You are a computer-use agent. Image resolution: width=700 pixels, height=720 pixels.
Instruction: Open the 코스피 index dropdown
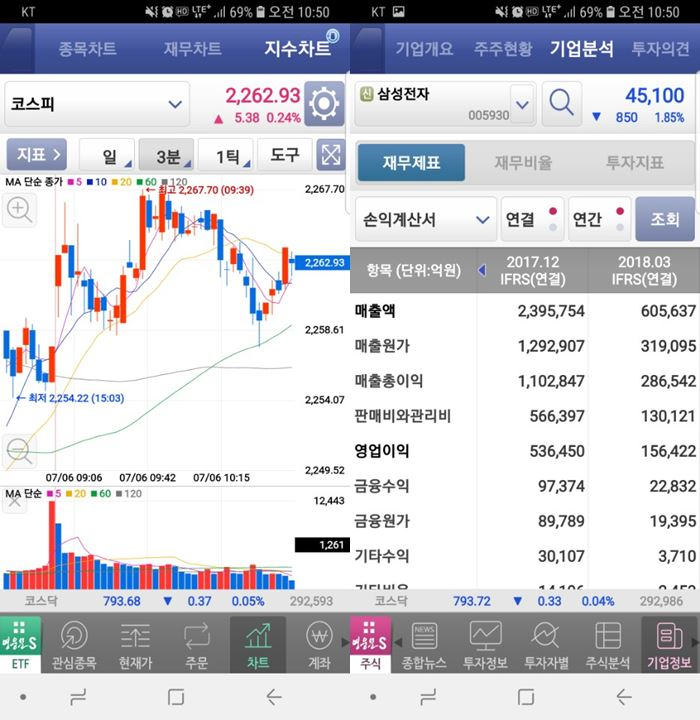(96, 104)
